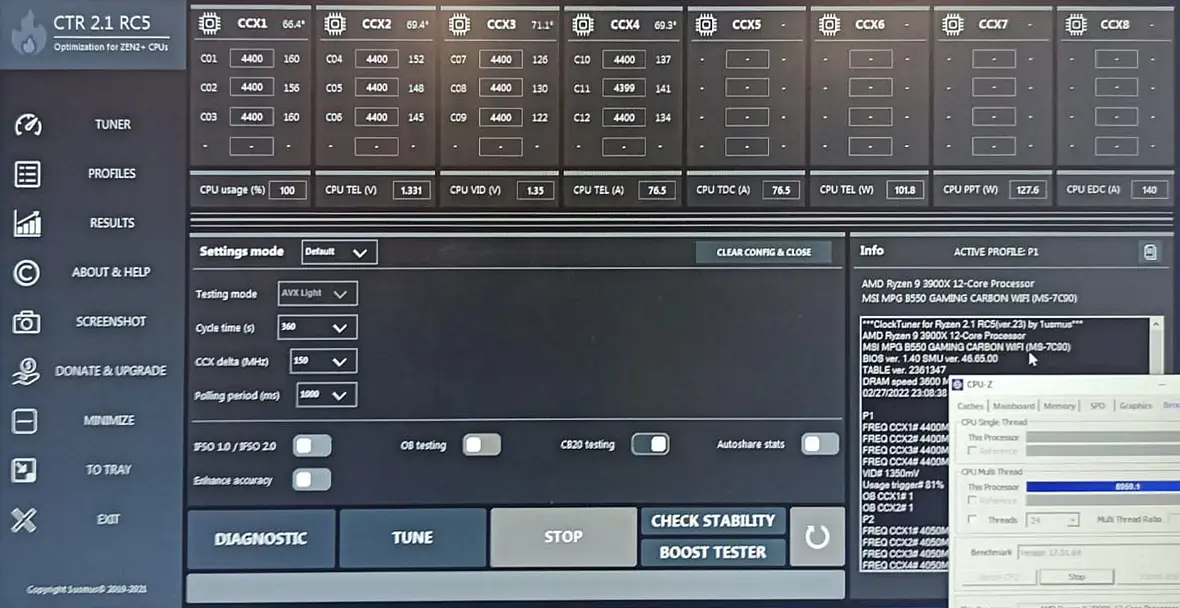This screenshot has height=608, width=1180.
Task: Toggle the Enhance accuracy switch
Action: point(312,479)
